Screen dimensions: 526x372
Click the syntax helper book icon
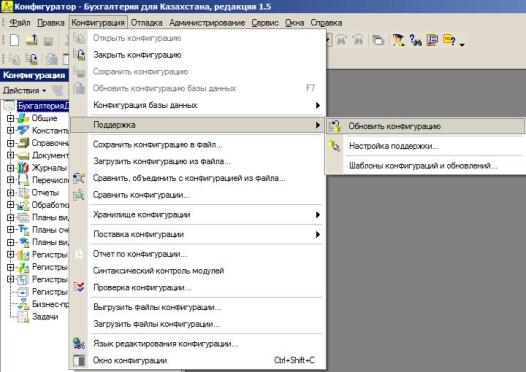(x=432, y=40)
